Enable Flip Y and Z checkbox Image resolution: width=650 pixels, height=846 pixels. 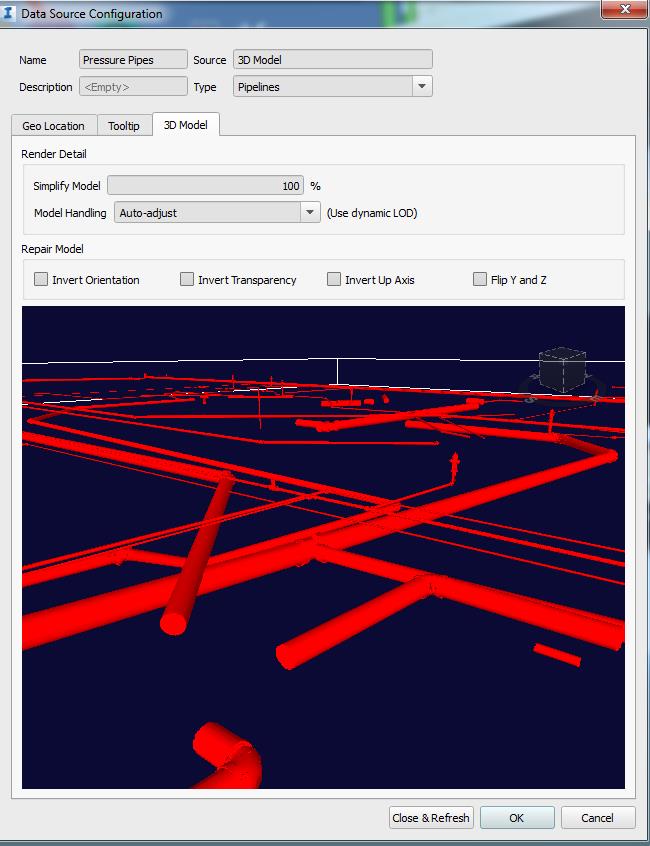480,279
